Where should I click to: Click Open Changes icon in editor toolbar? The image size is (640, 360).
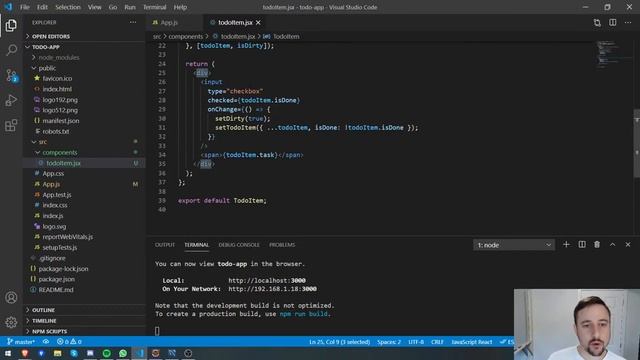(x=597, y=23)
